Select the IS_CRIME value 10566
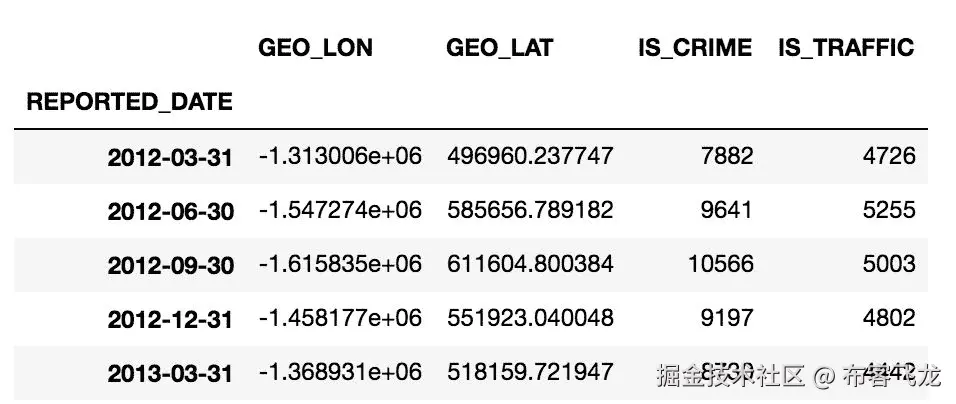 [x=721, y=263]
